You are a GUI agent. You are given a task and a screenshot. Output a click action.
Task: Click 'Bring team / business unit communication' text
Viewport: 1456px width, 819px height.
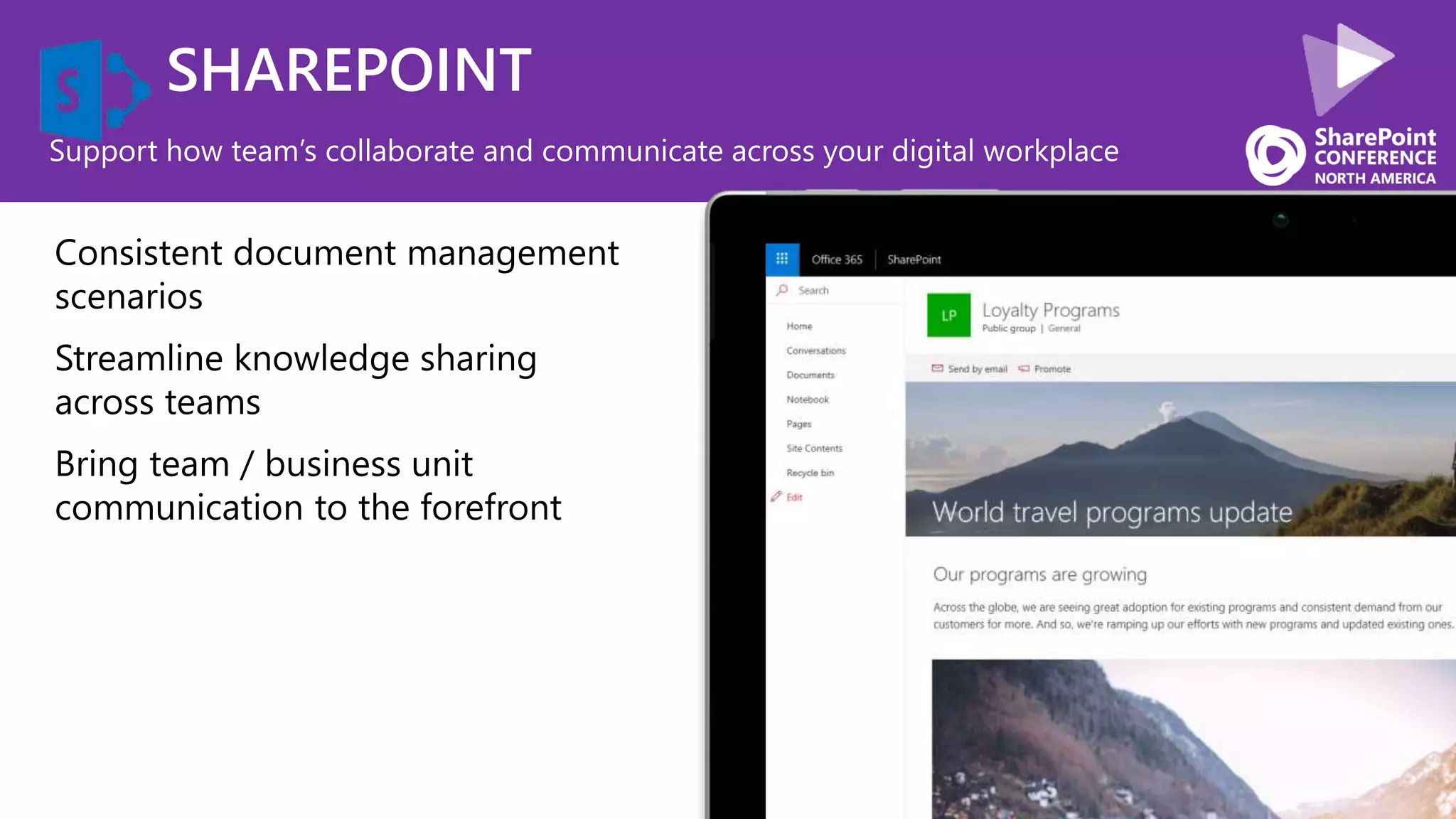pyautogui.click(x=308, y=486)
